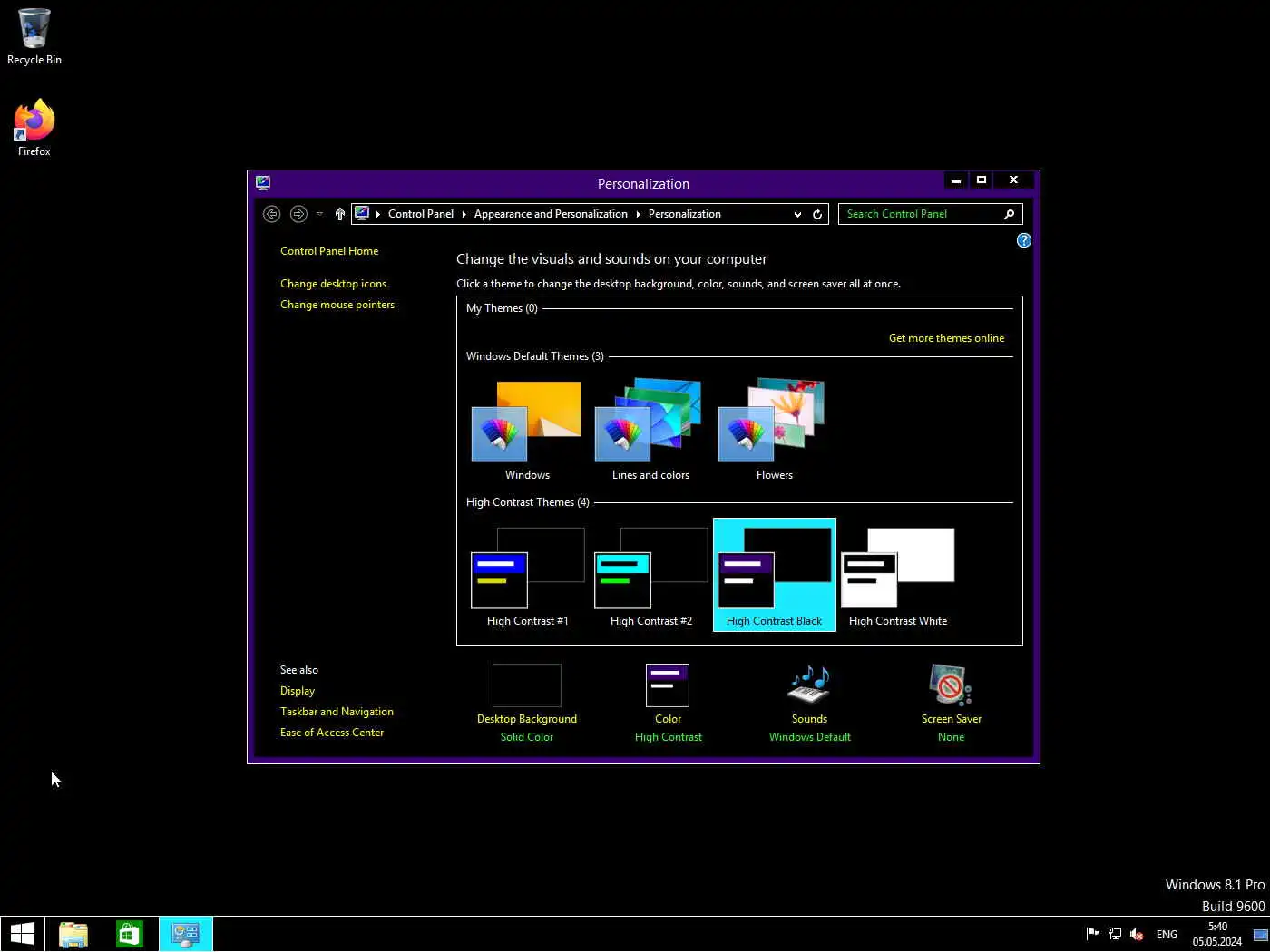The height and width of the screenshot is (952, 1270).
Task: Click the My Themes (0) group header
Action: coord(502,308)
